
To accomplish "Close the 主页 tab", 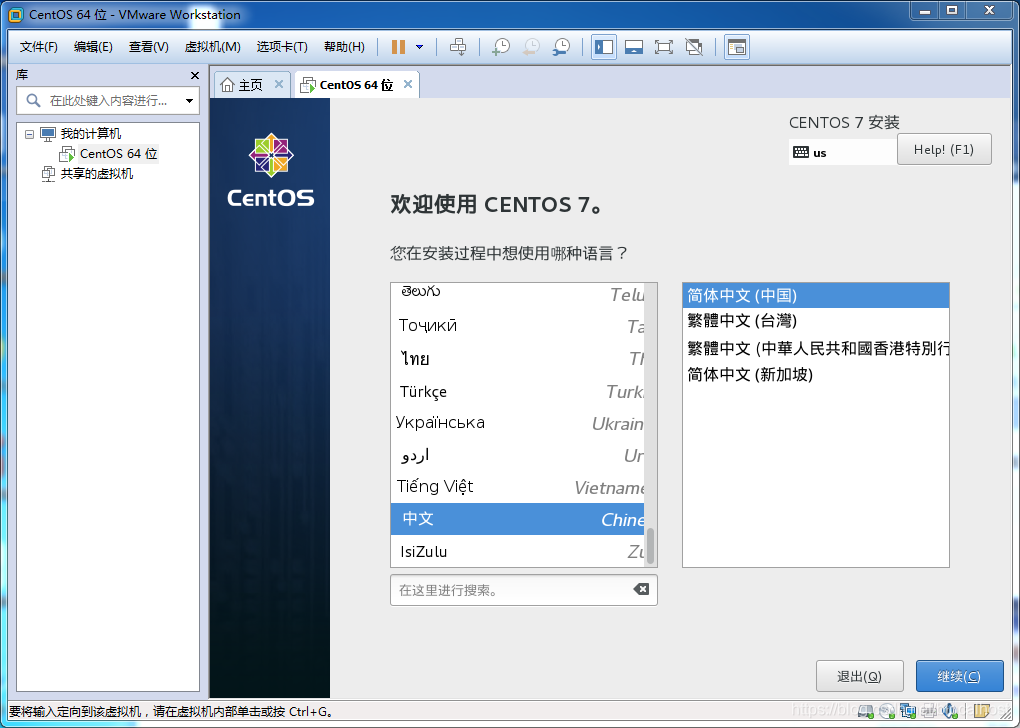I will [x=278, y=84].
